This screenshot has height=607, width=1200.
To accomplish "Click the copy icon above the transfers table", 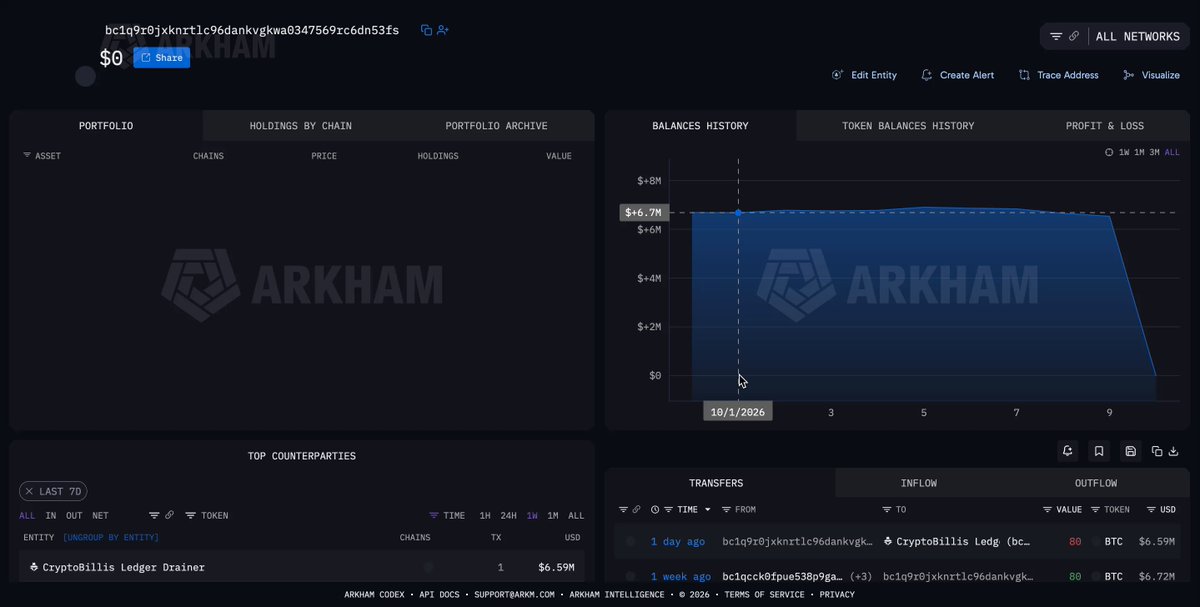I will tap(1157, 451).
